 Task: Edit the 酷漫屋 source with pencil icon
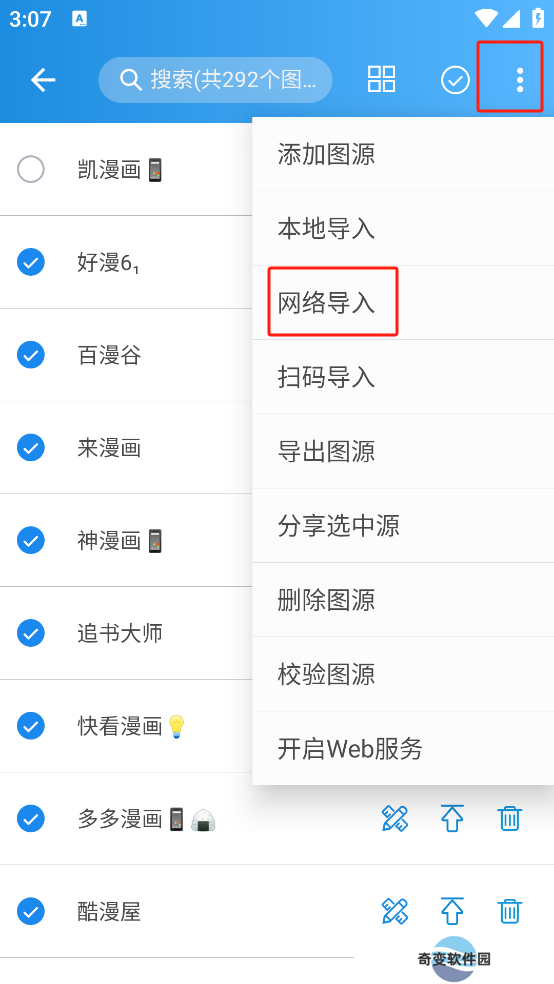coord(395,911)
